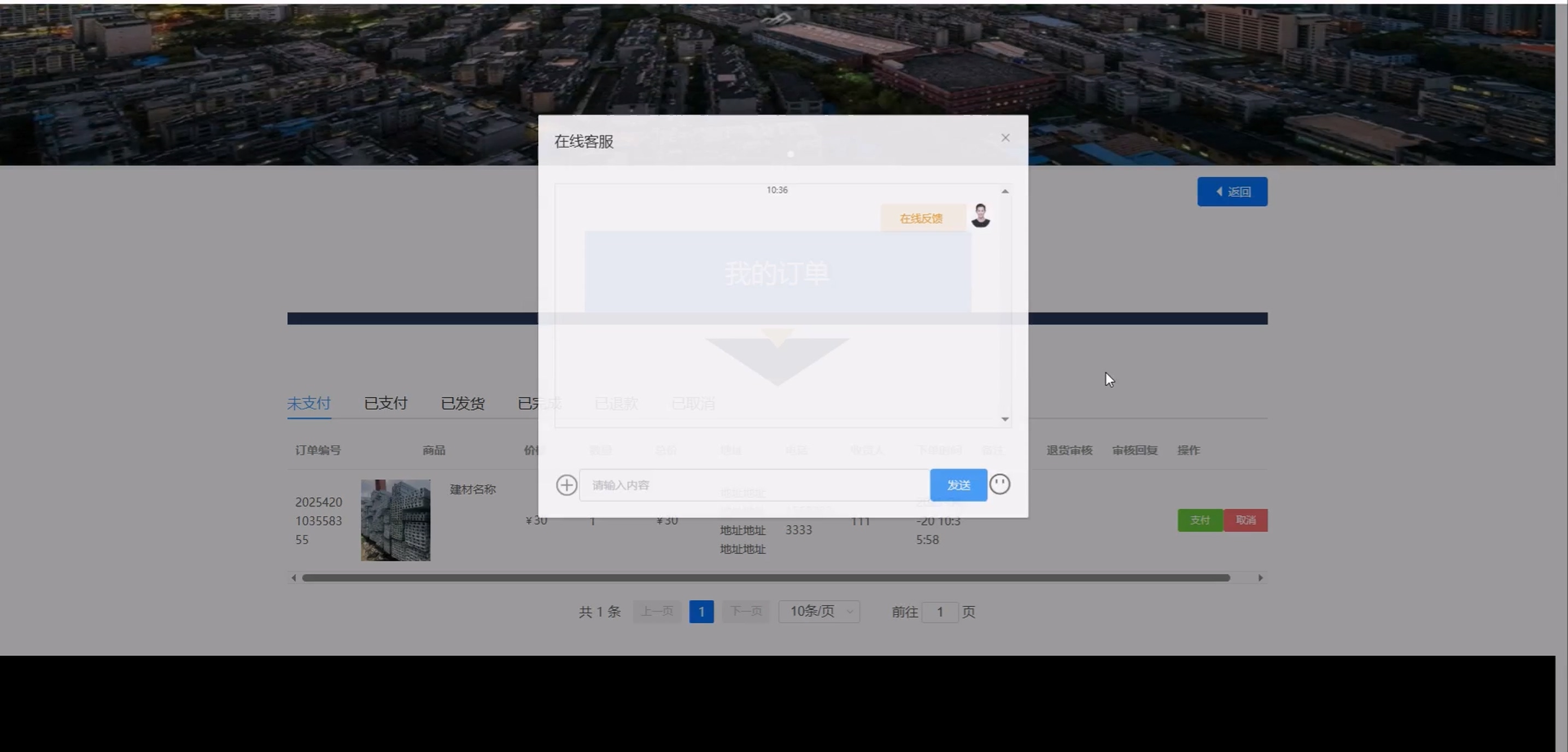Click the building material product thumbnail
This screenshot has height=752, width=1568.
point(395,520)
